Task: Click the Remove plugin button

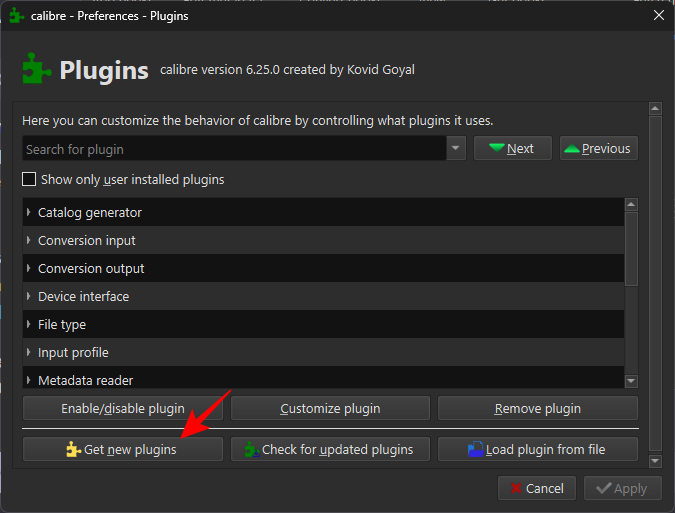Action: pyautogui.click(x=538, y=408)
